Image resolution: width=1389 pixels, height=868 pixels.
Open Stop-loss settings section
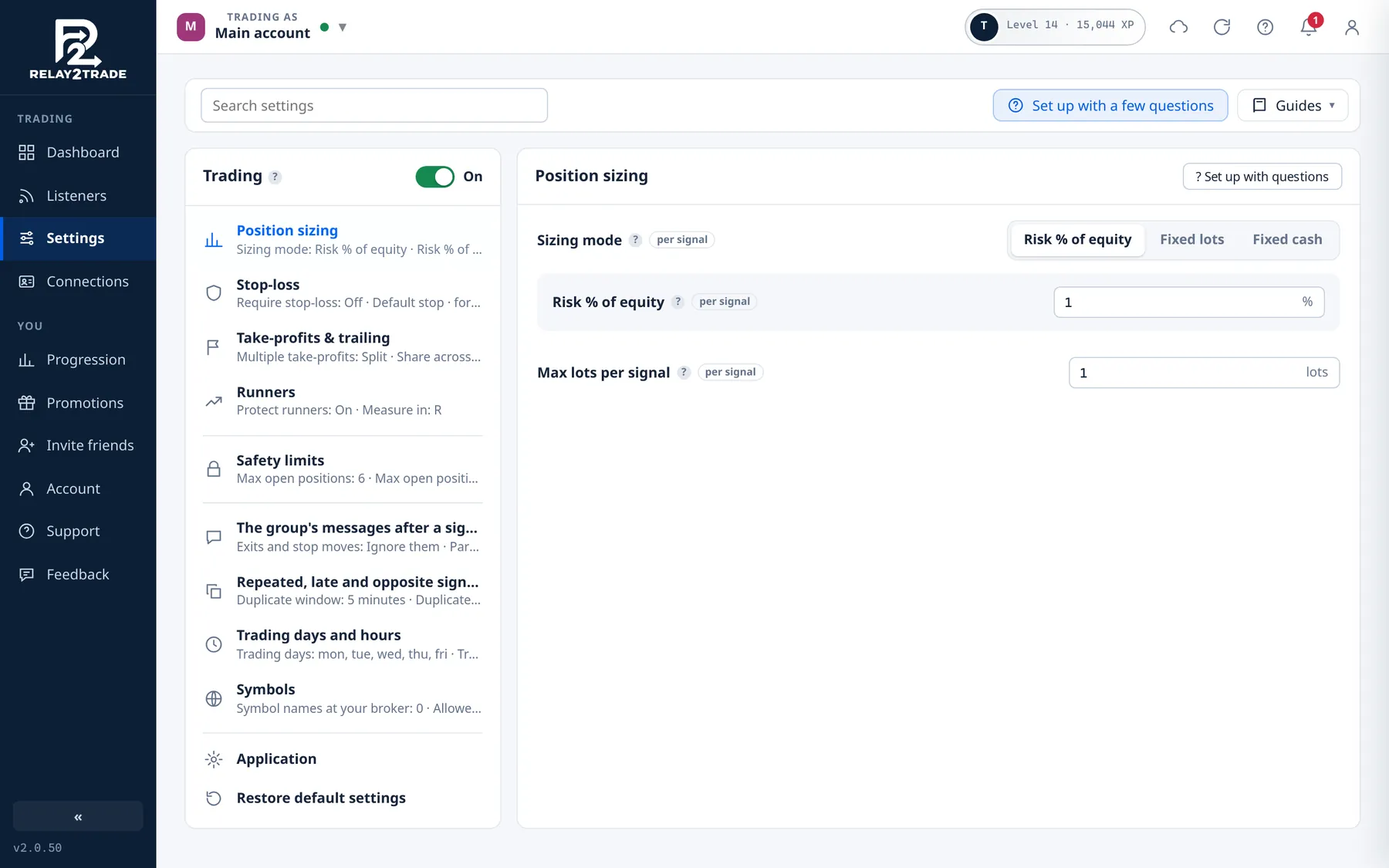343,293
